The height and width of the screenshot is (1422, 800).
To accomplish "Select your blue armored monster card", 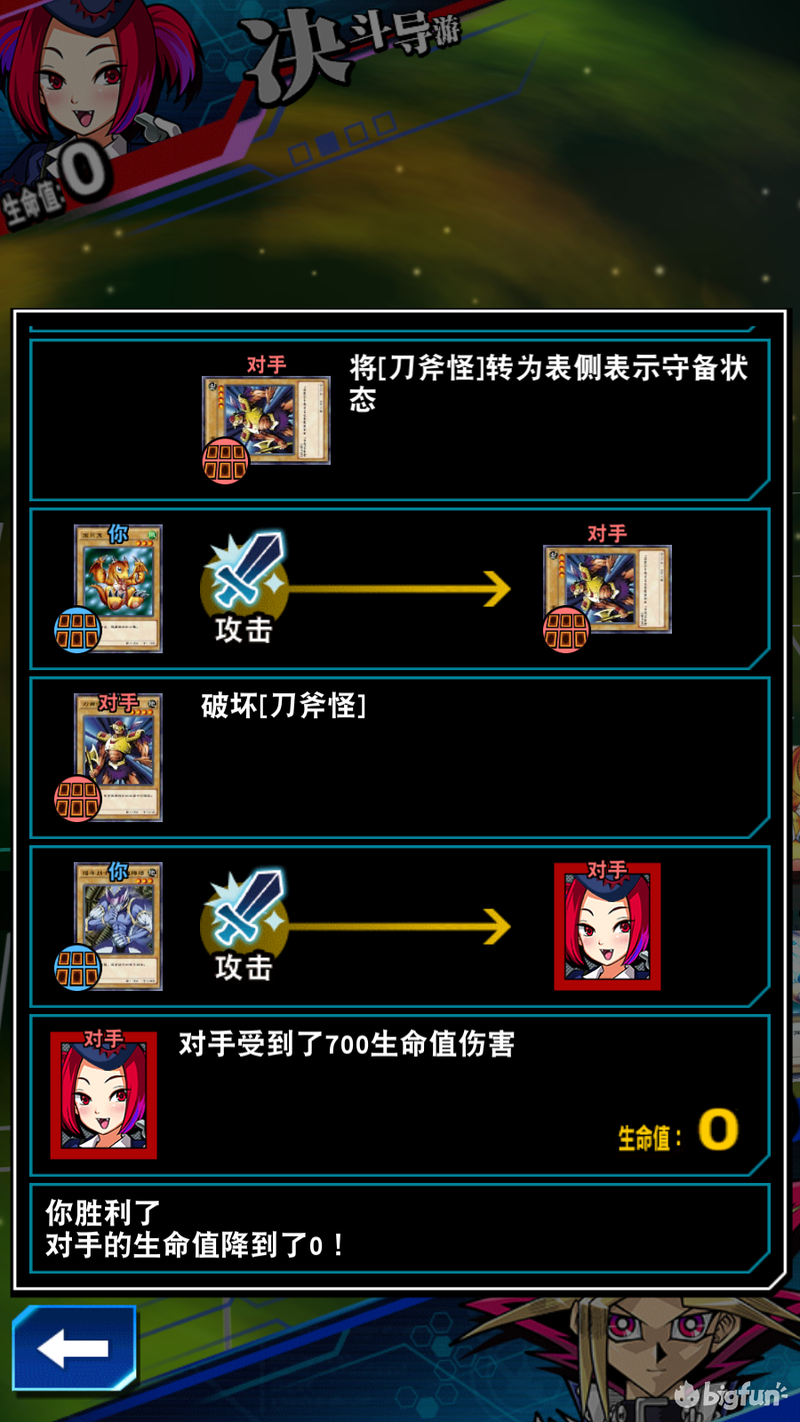I will [x=118, y=926].
